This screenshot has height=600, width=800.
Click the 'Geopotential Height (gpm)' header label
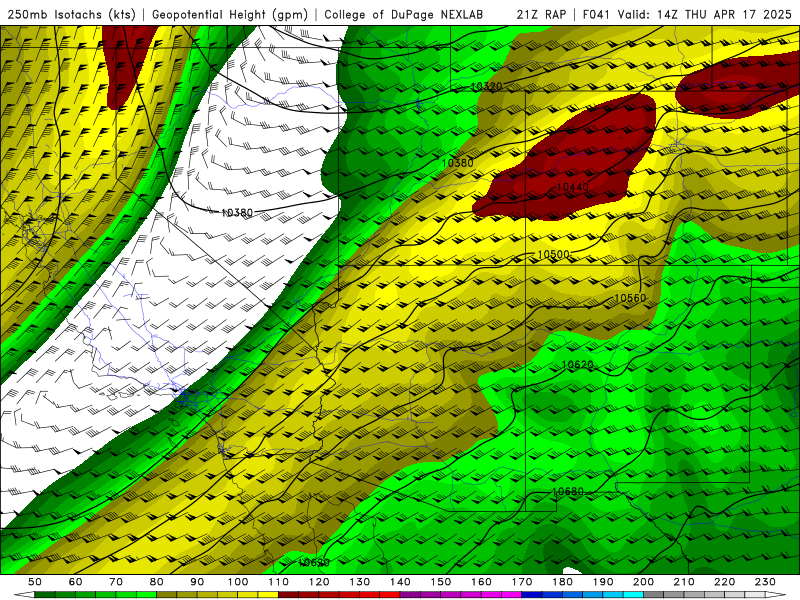pos(230,14)
